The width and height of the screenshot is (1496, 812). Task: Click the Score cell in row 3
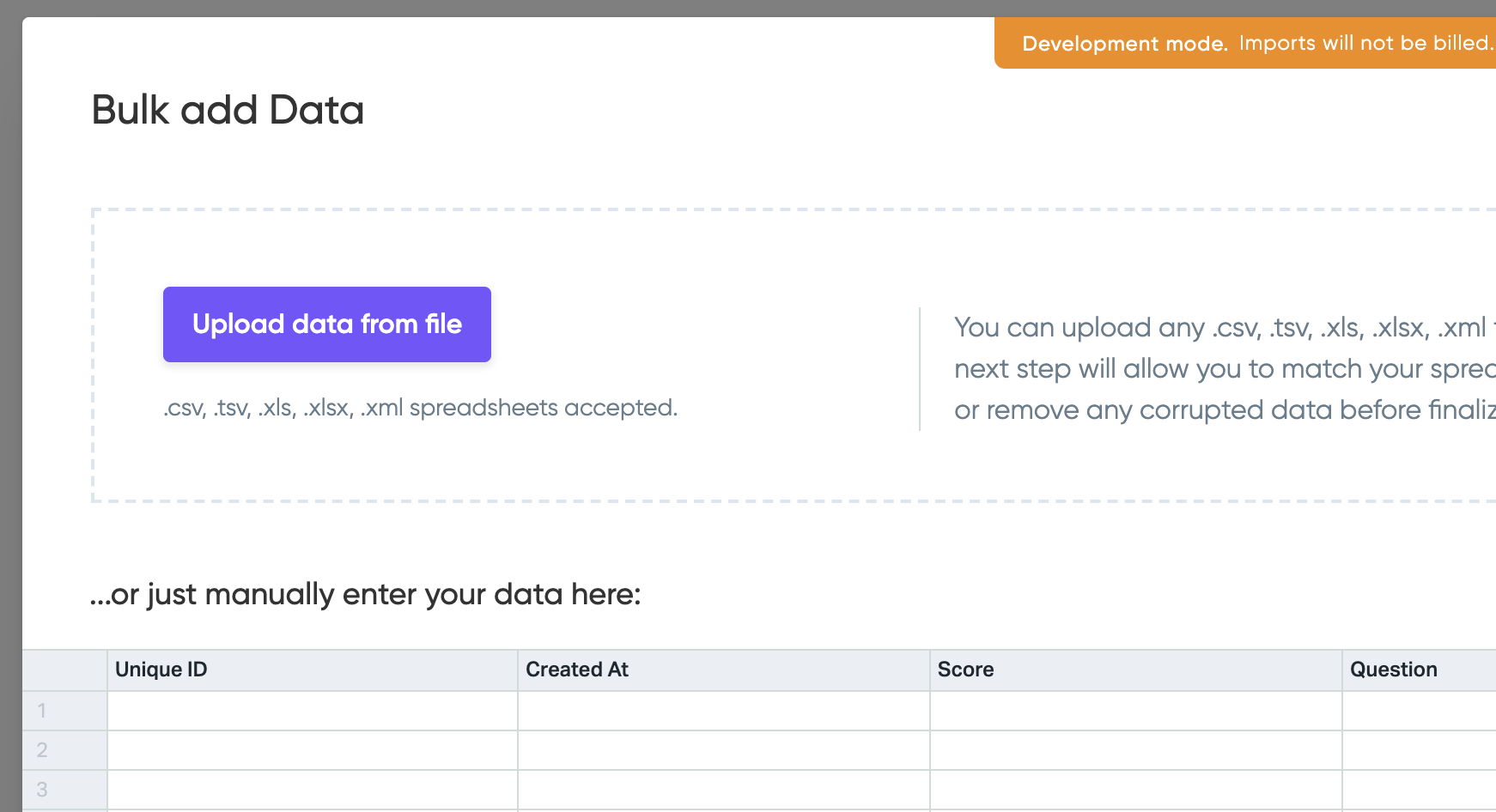click(1136, 790)
